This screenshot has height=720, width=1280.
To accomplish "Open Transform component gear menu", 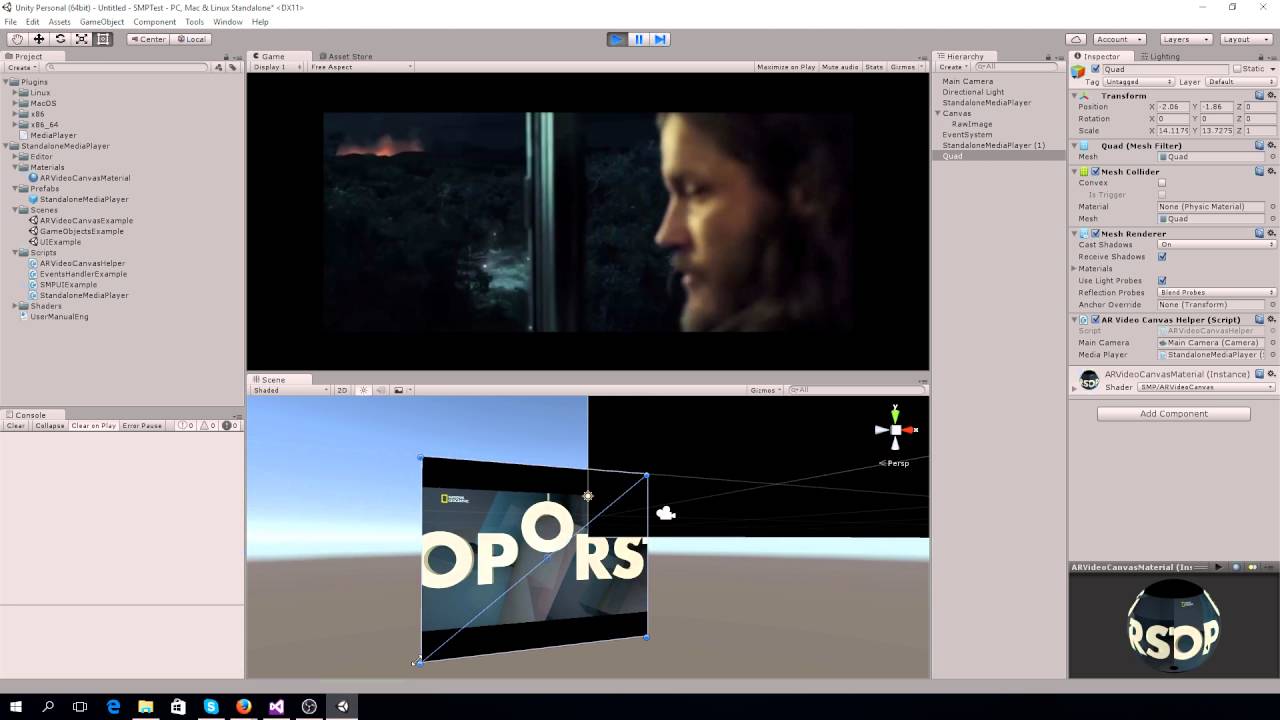I will [x=1272, y=95].
